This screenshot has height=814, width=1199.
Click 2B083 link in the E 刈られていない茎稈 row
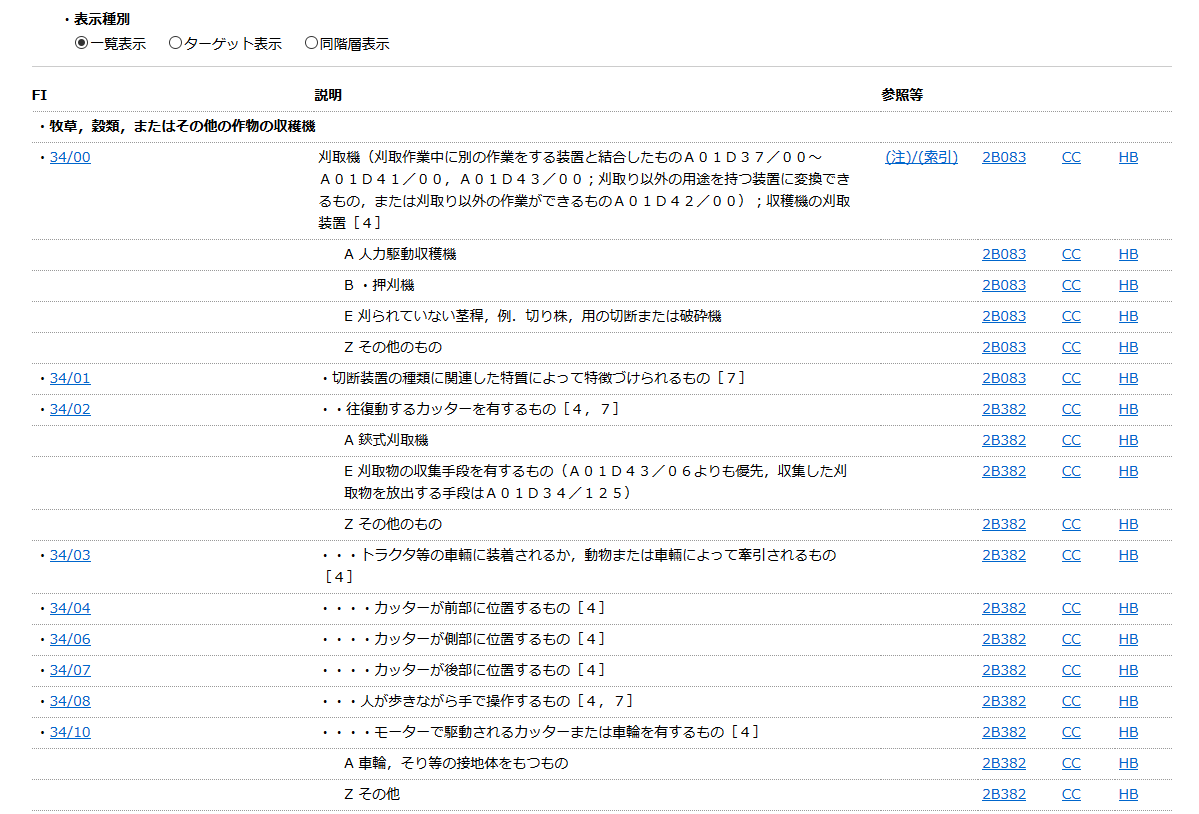click(1004, 316)
